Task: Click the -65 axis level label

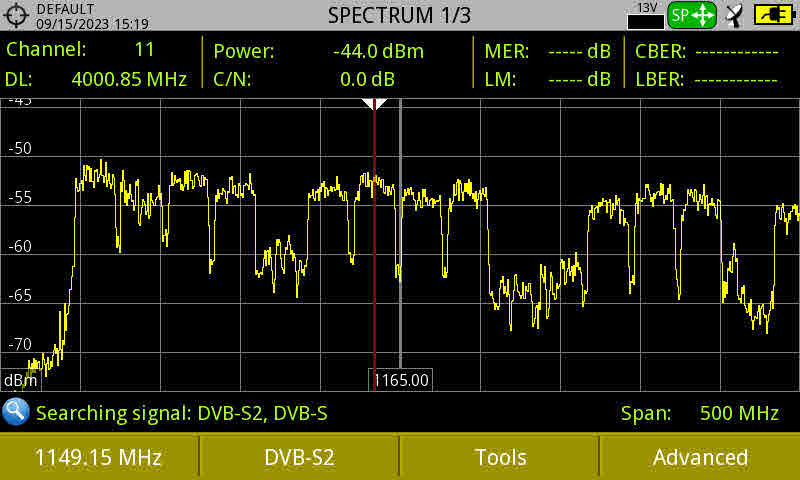Action: tap(20, 295)
